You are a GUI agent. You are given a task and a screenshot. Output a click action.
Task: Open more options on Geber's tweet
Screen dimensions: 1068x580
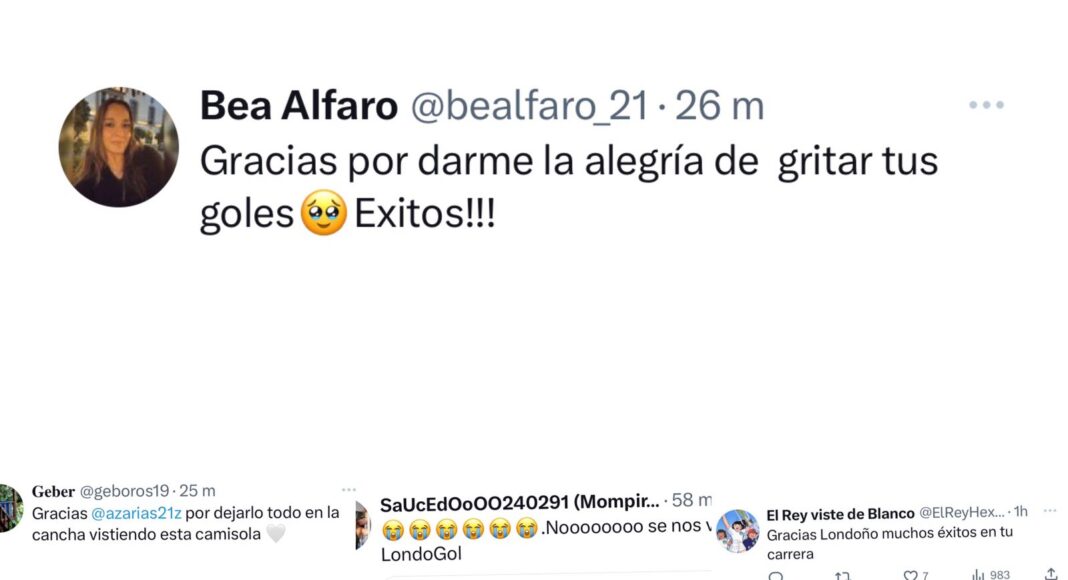[x=349, y=489]
